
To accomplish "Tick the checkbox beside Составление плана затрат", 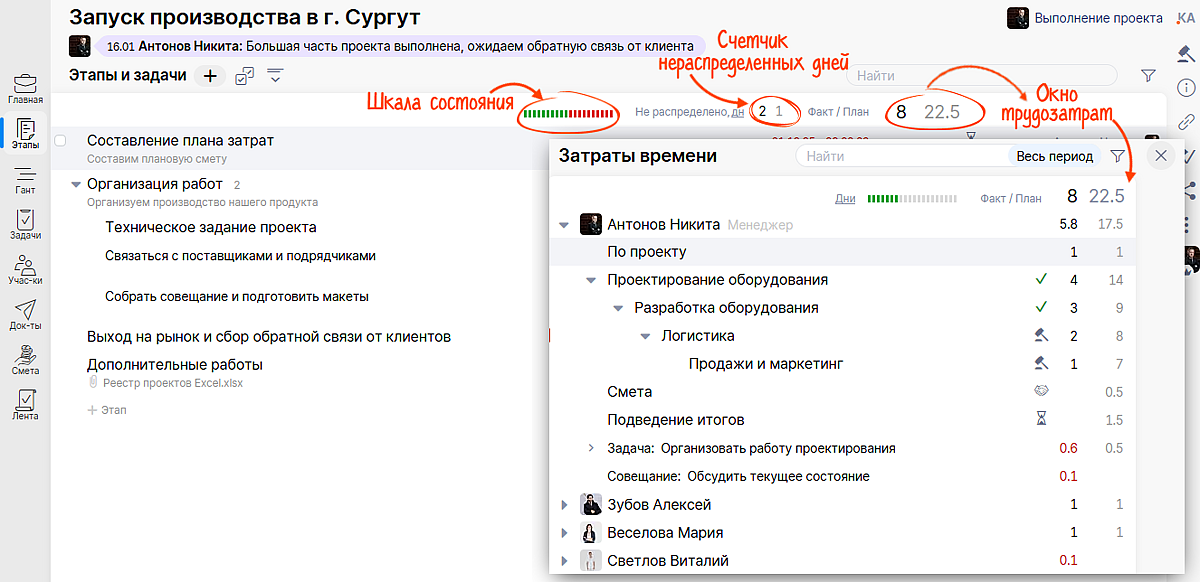I will coord(60,141).
